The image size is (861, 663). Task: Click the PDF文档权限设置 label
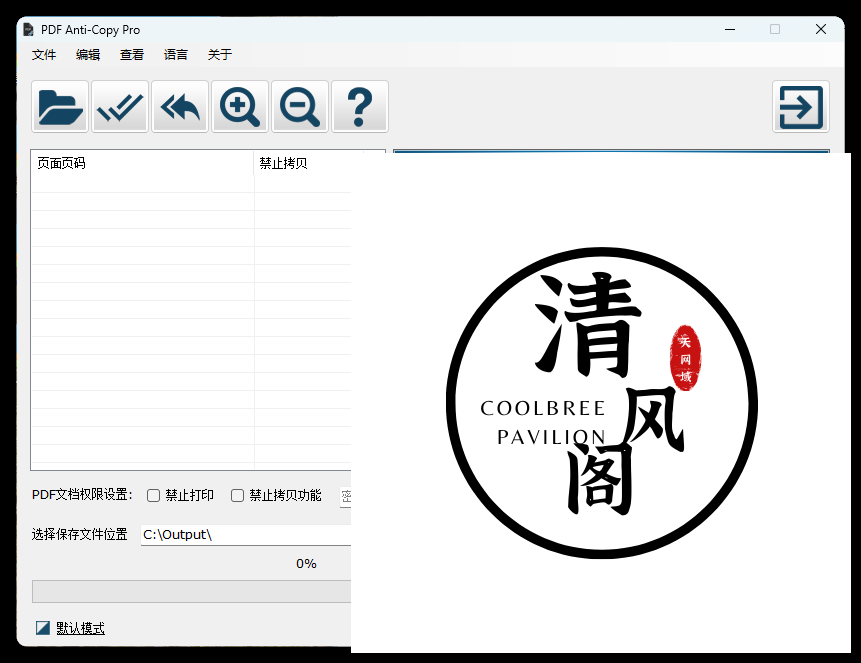pyautogui.click(x=82, y=495)
